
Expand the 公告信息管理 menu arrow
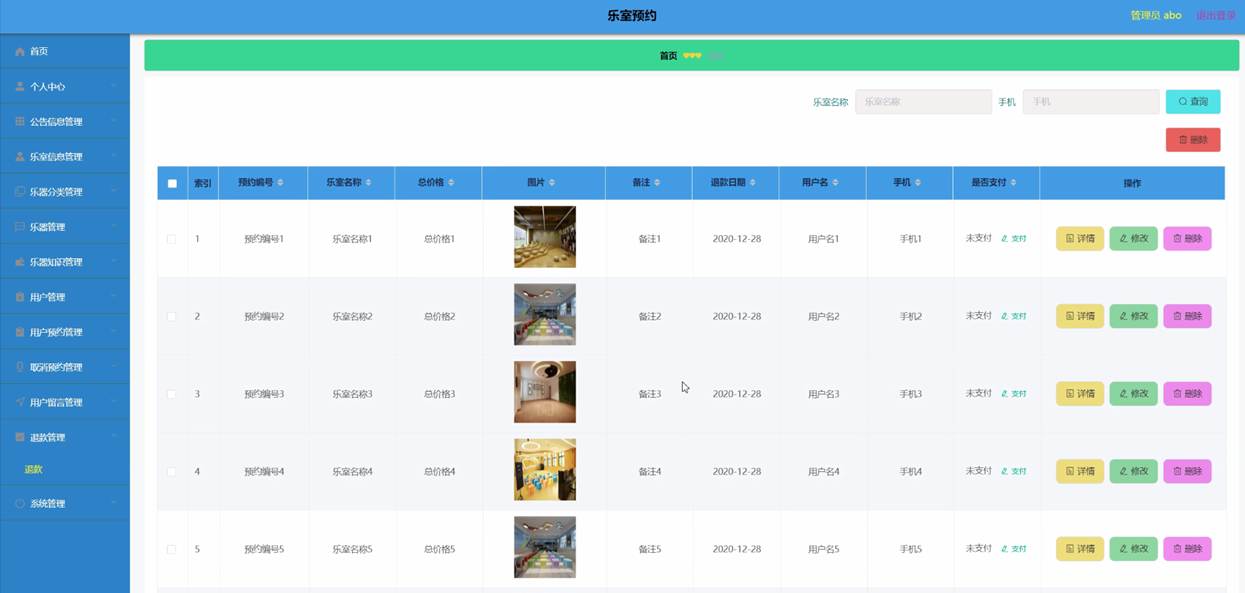114,121
